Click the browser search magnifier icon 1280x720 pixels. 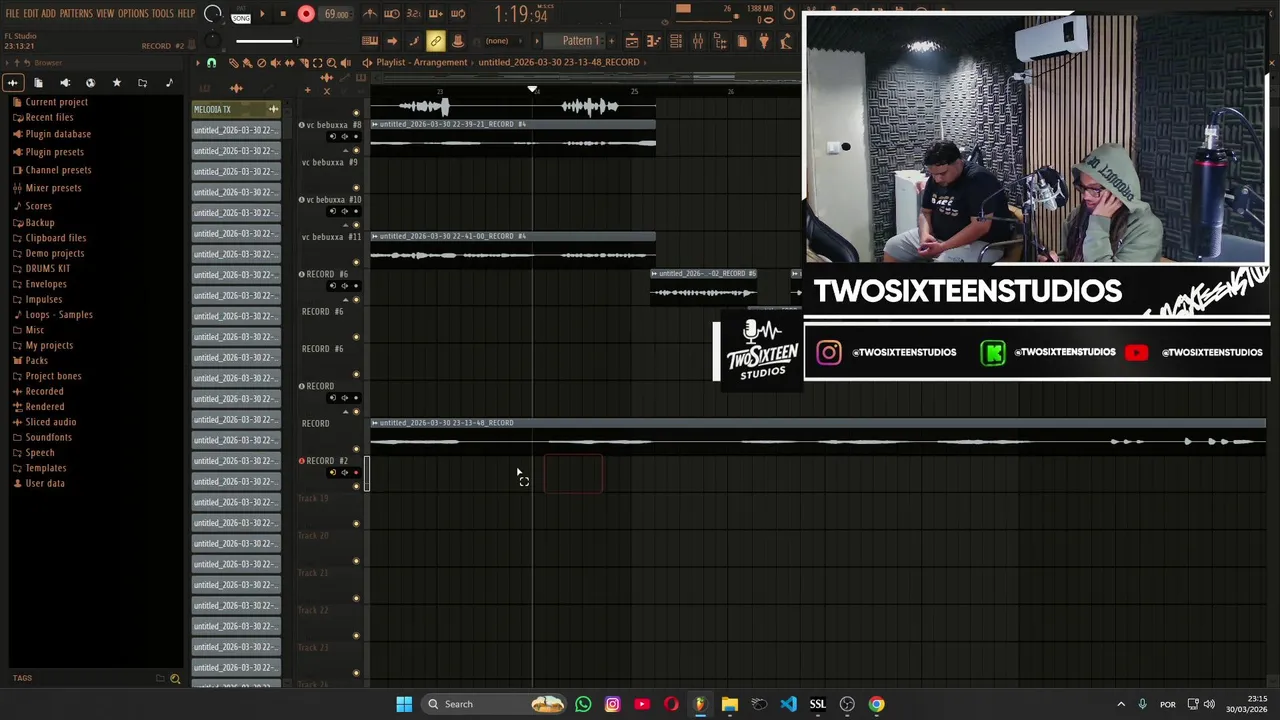[175, 679]
